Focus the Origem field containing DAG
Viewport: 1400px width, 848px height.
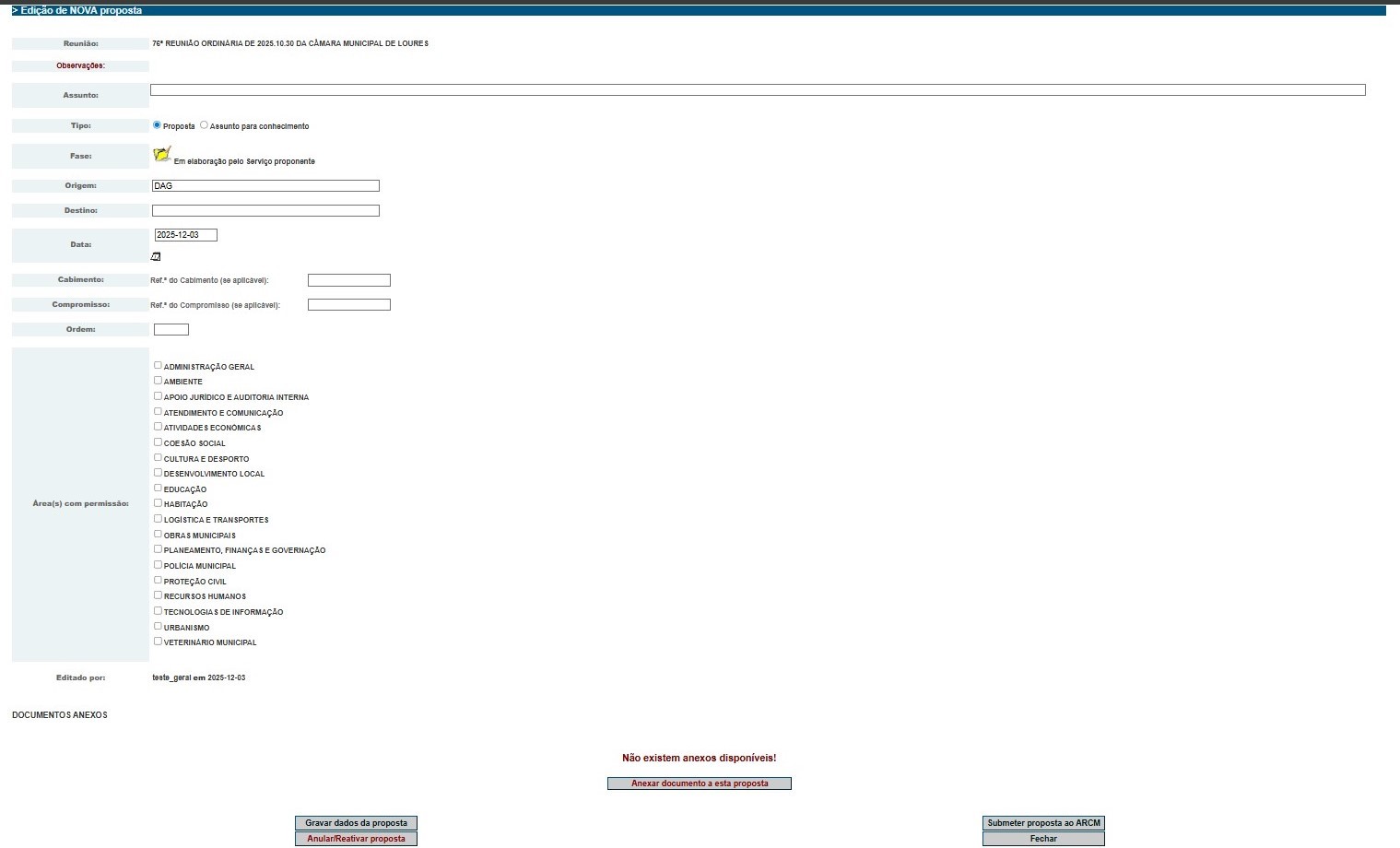265,186
